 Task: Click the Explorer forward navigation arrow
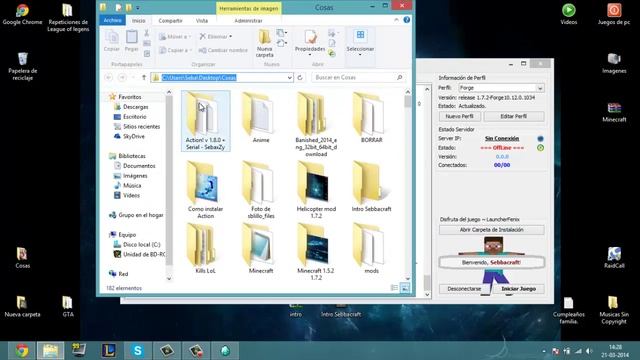coord(122,77)
